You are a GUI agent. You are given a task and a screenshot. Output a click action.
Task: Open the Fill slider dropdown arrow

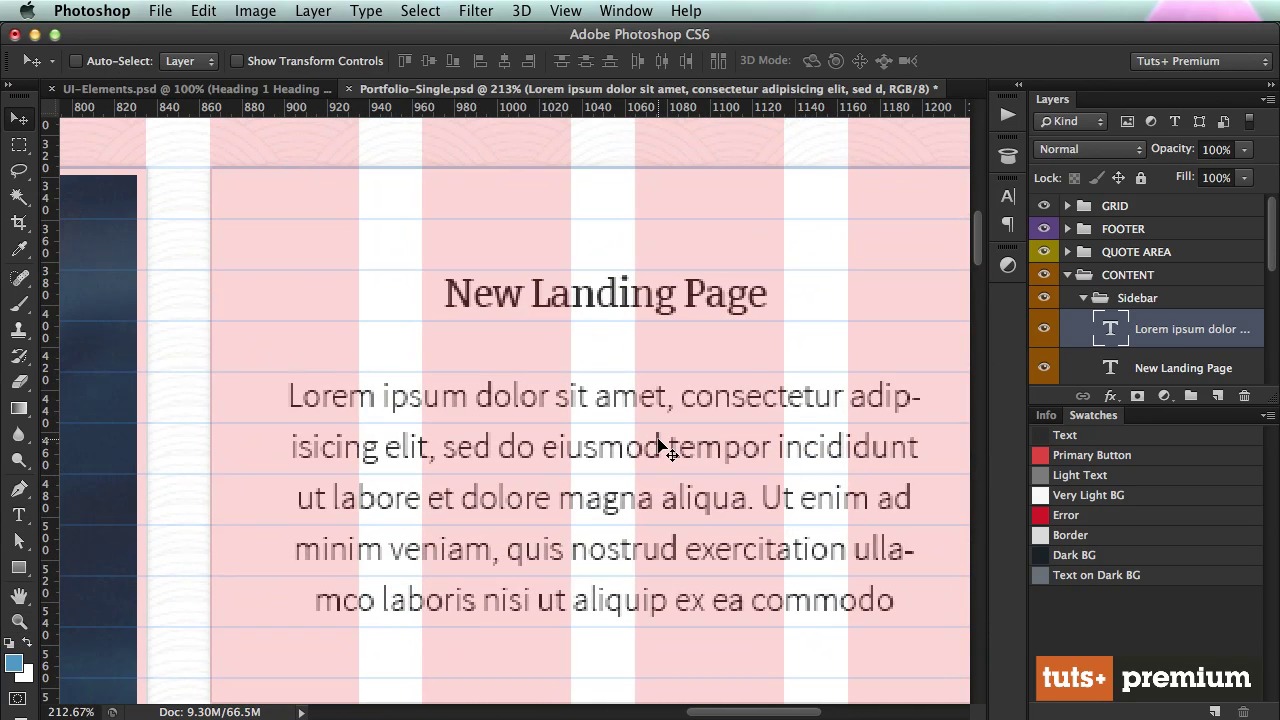[1244, 178]
